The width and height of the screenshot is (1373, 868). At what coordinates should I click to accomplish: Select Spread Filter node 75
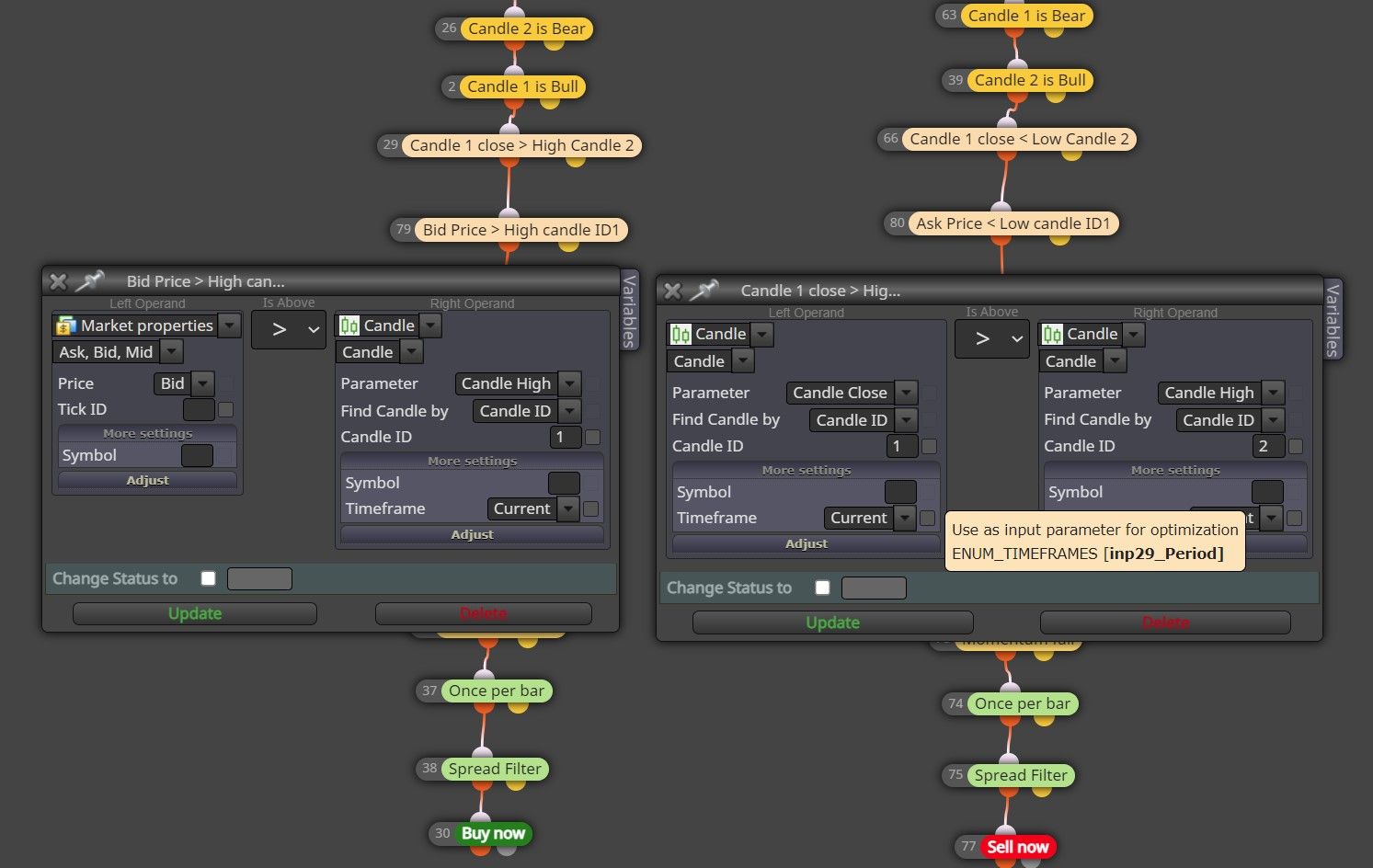pyautogui.click(x=1021, y=775)
